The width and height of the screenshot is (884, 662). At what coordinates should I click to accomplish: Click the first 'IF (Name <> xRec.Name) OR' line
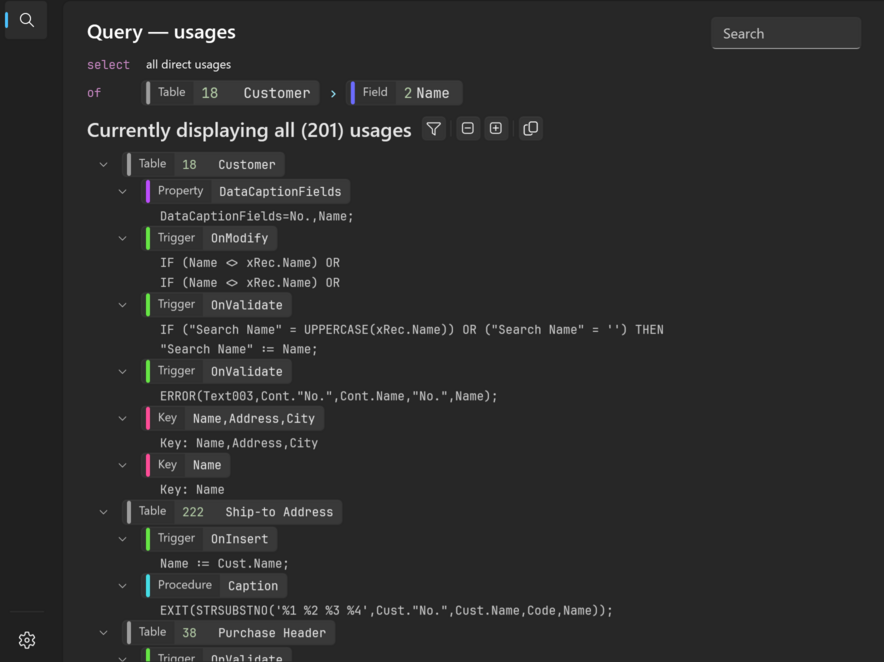point(250,263)
